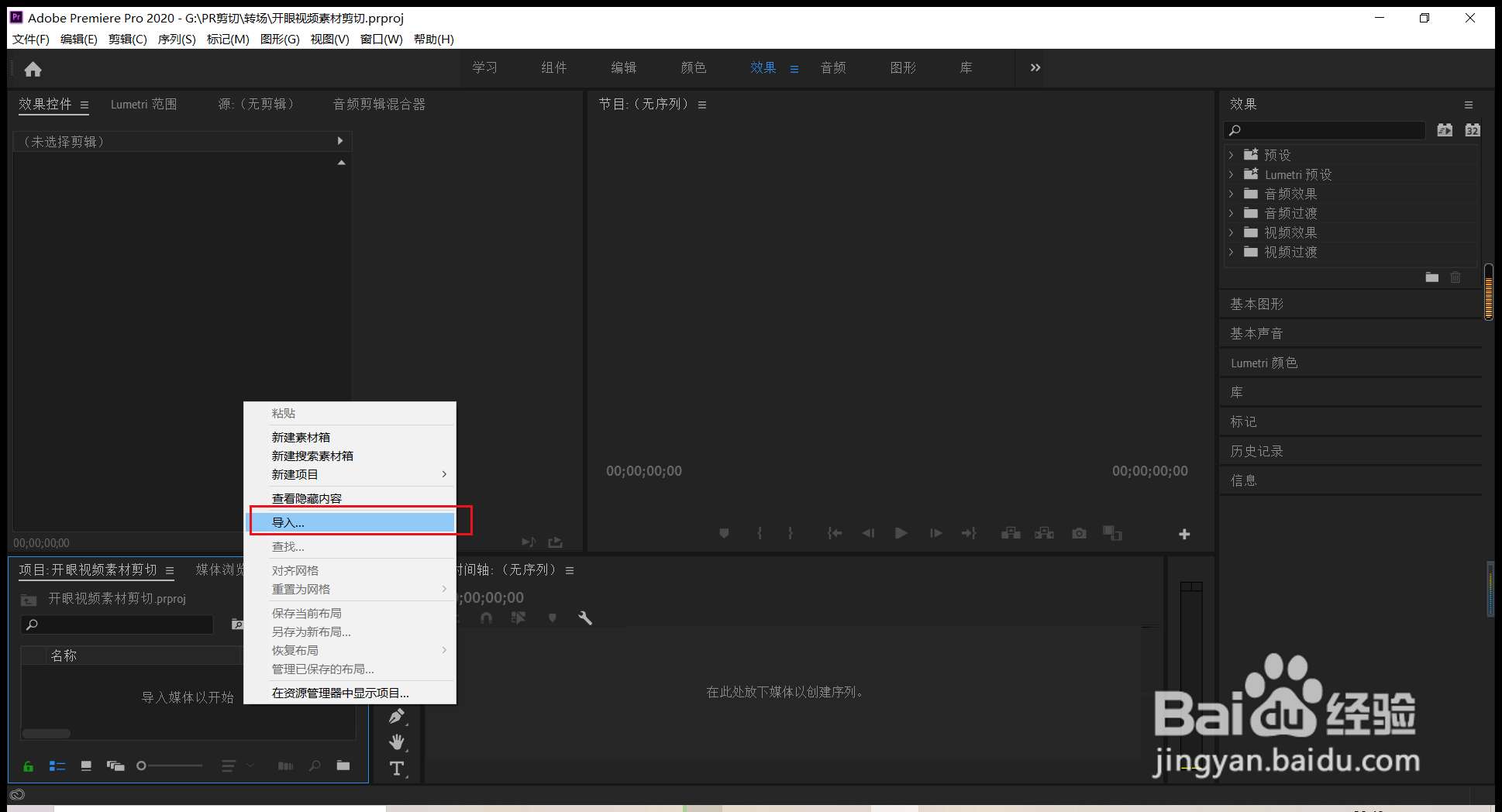Toggle add marker in timeline
1502x812 pixels.
tap(553, 618)
